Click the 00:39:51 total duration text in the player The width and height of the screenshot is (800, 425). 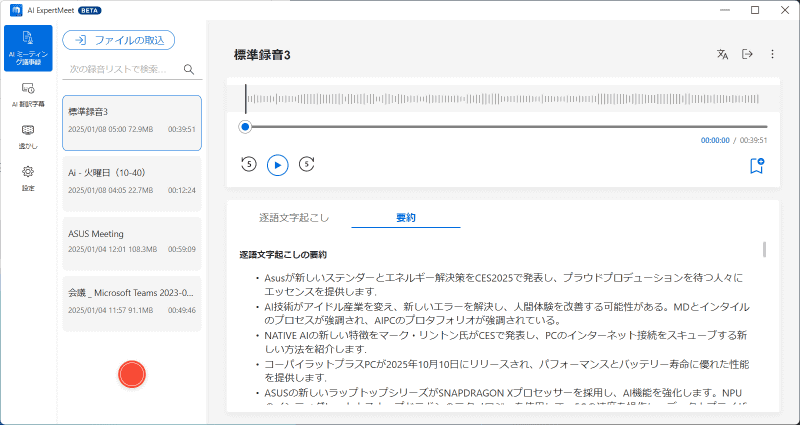coord(753,140)
